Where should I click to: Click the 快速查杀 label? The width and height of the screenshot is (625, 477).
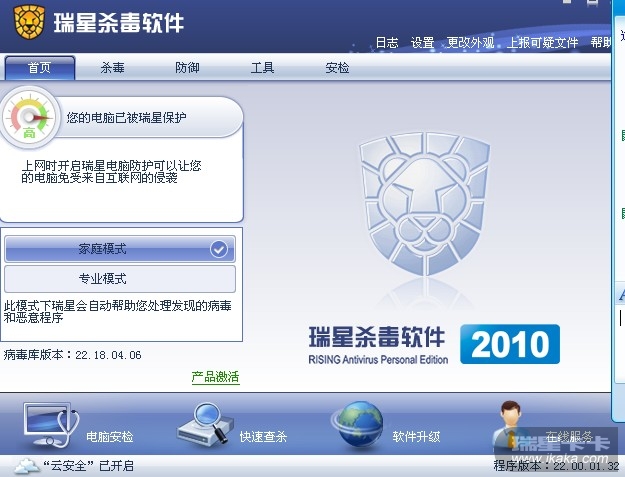(x=263, y=437)
